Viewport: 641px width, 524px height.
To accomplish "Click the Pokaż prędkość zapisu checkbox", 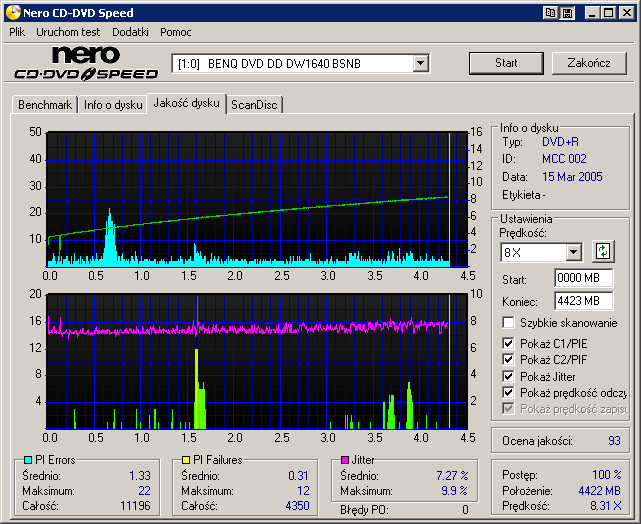I will click(508, 409).
